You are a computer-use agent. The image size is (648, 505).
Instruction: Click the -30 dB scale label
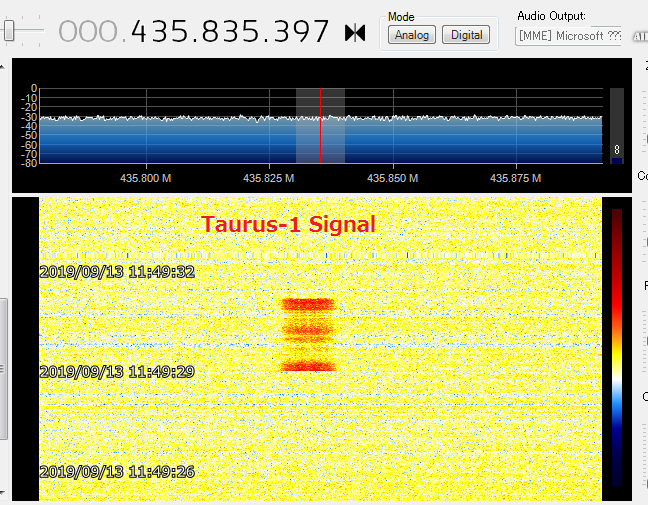click(x=29, y=117)
